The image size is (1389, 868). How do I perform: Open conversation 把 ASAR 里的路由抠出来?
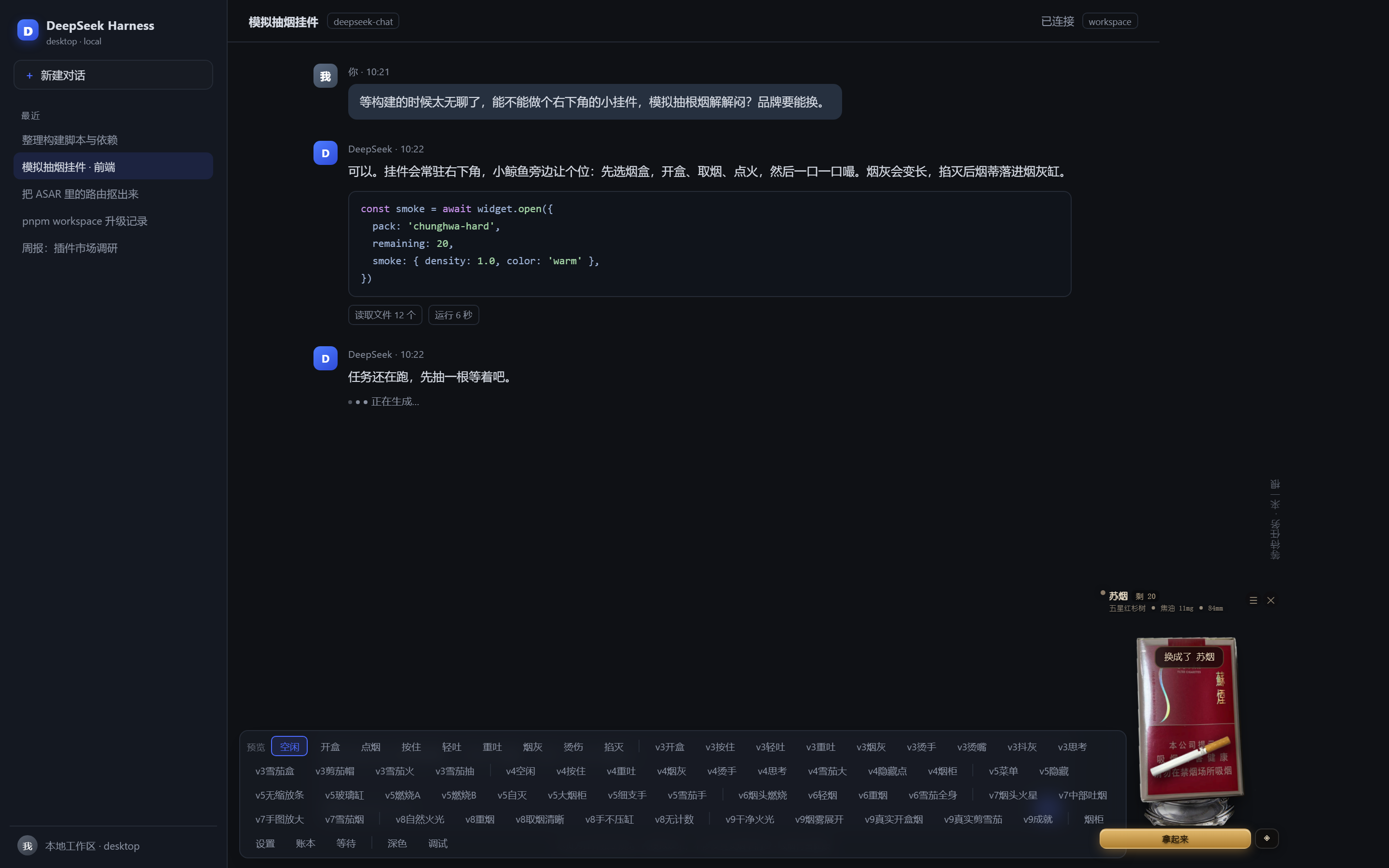pyautogui.click(x=113, y=194)
